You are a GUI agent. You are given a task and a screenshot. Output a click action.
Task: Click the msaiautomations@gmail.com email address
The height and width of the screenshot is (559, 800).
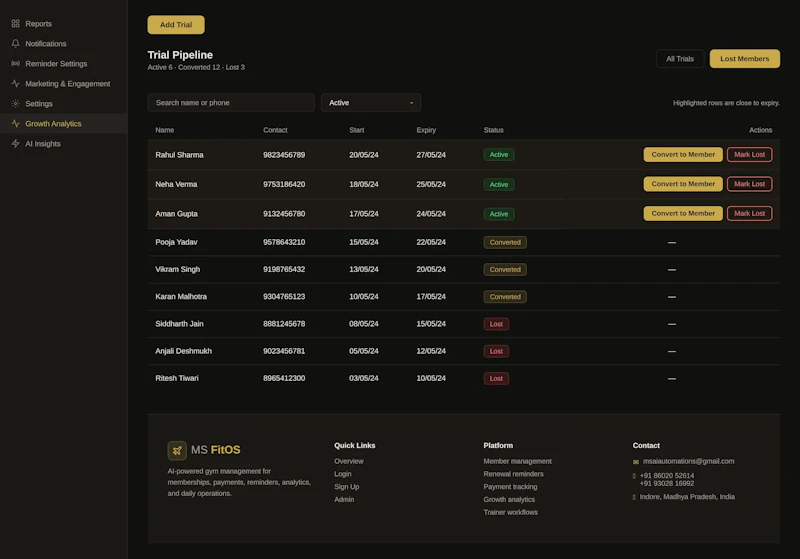688,461
